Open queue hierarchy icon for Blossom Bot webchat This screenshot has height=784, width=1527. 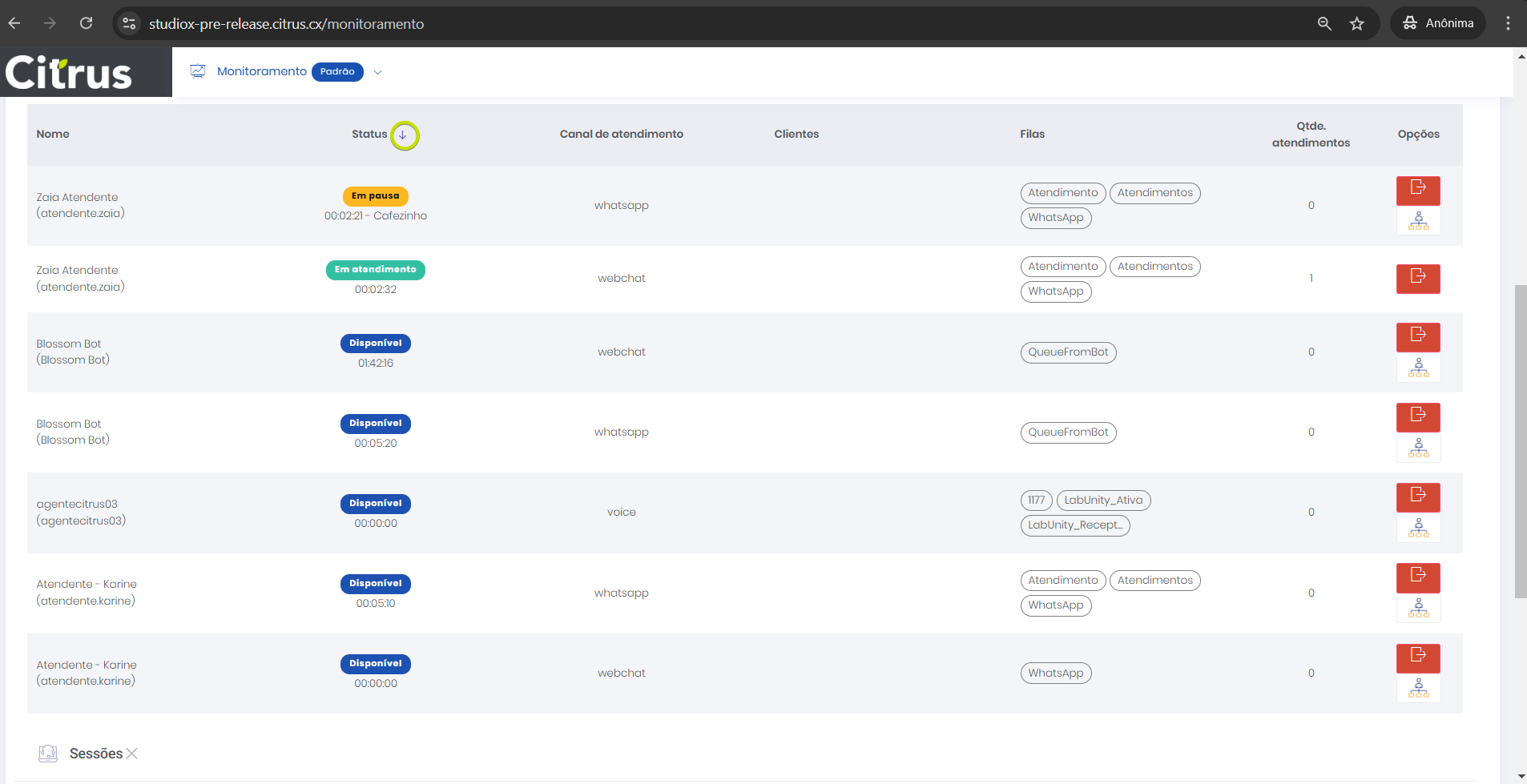[x=1417, y=368]
